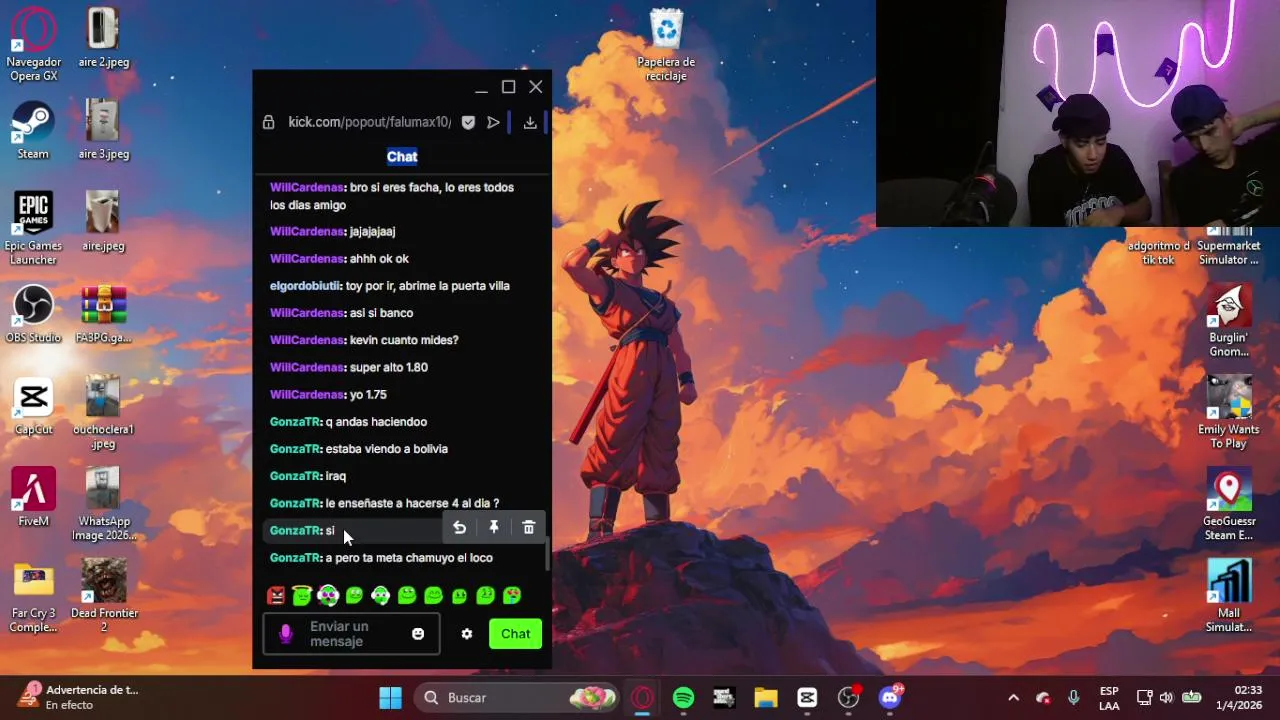The width and height of the screenshot is (1280, 720).
Task: Click the taskbar microphone tray icon
Action: coord(1073,698)
